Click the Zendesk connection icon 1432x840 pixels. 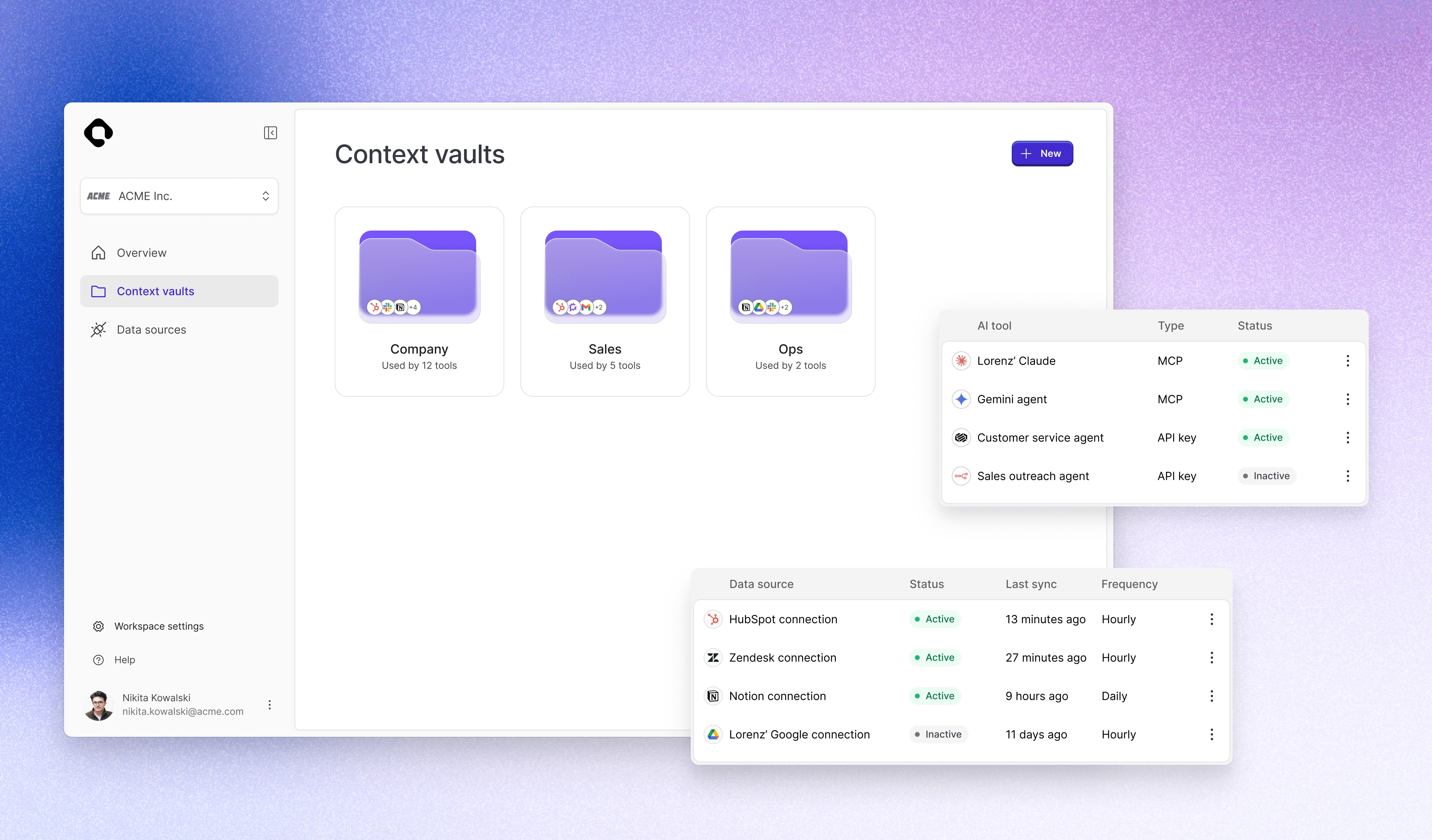coord(713,658)
